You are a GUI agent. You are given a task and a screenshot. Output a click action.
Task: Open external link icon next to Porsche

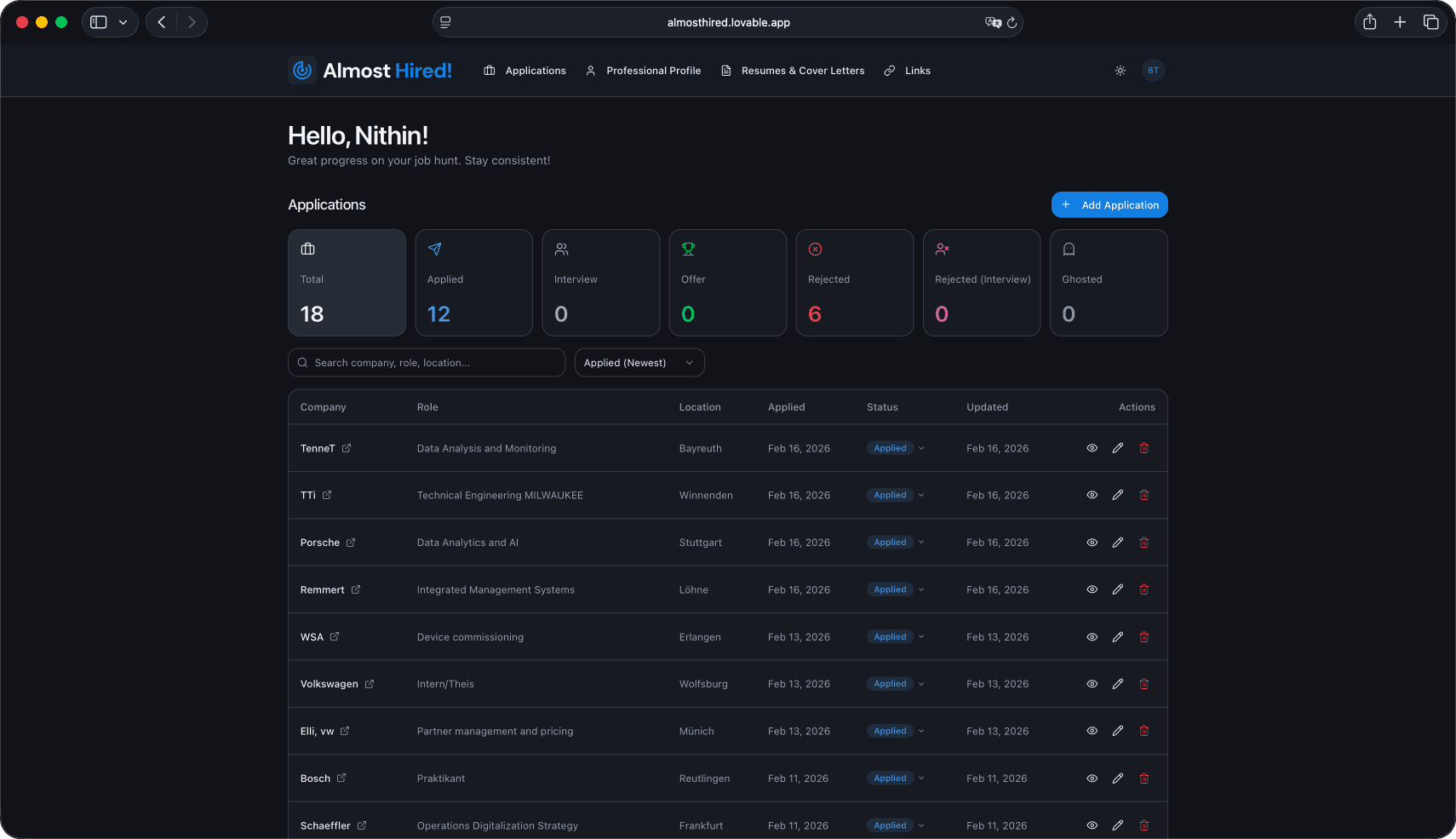click(x=351, y=543)
